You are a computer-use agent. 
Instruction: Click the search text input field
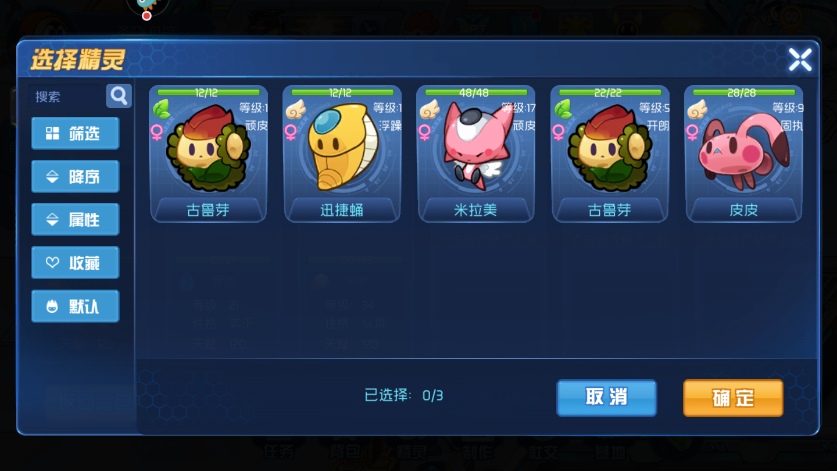[x=67, y=97]
